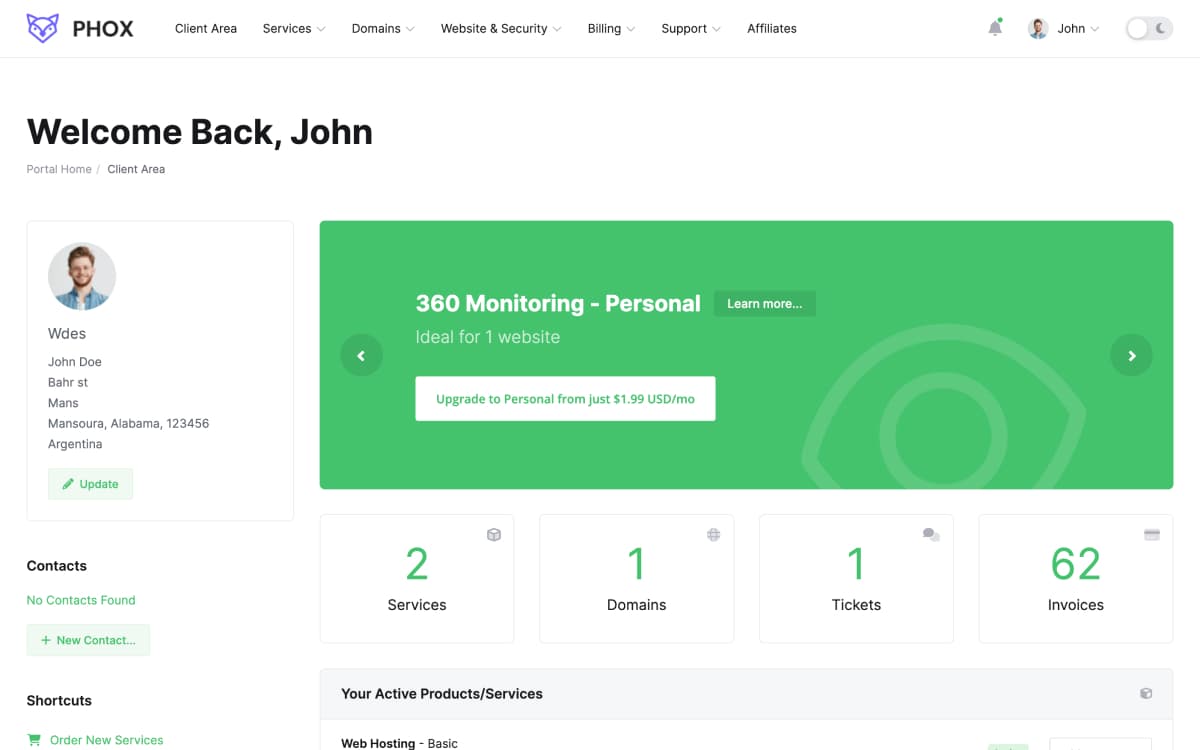
Task: Click John's small avatar in header
Action: pyautogui.click(x=1038, y=29)
